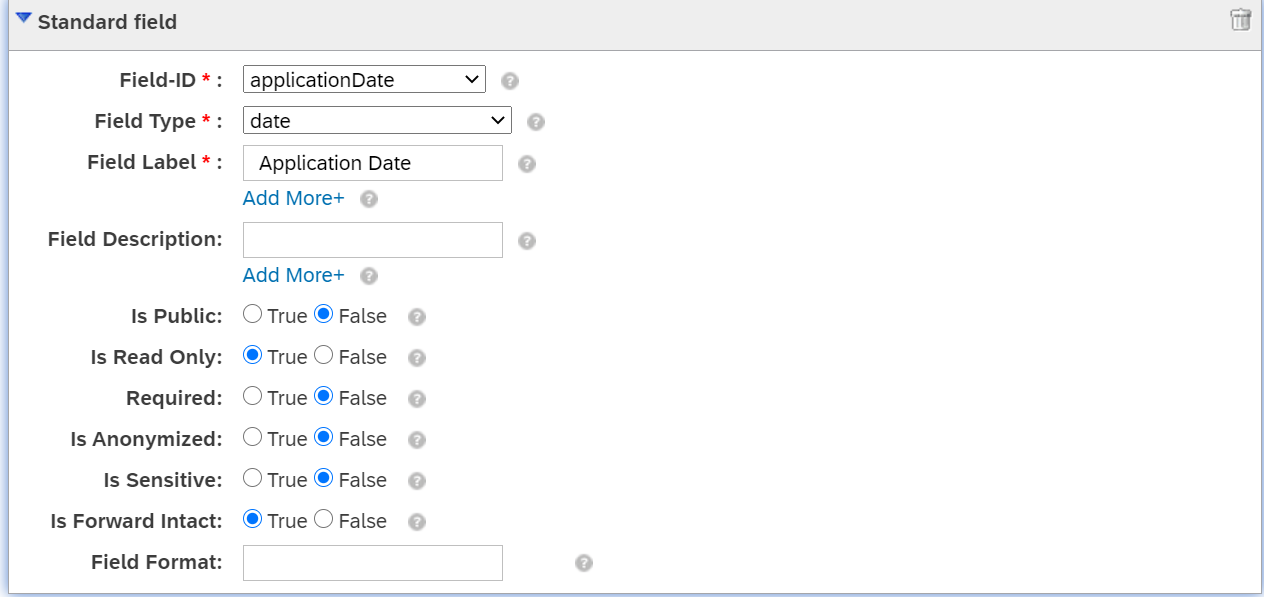Delete the Standard field with trash icon
Image resolution: width=1264 pixels, height=597 pixels.
(x=1240, y=20)
